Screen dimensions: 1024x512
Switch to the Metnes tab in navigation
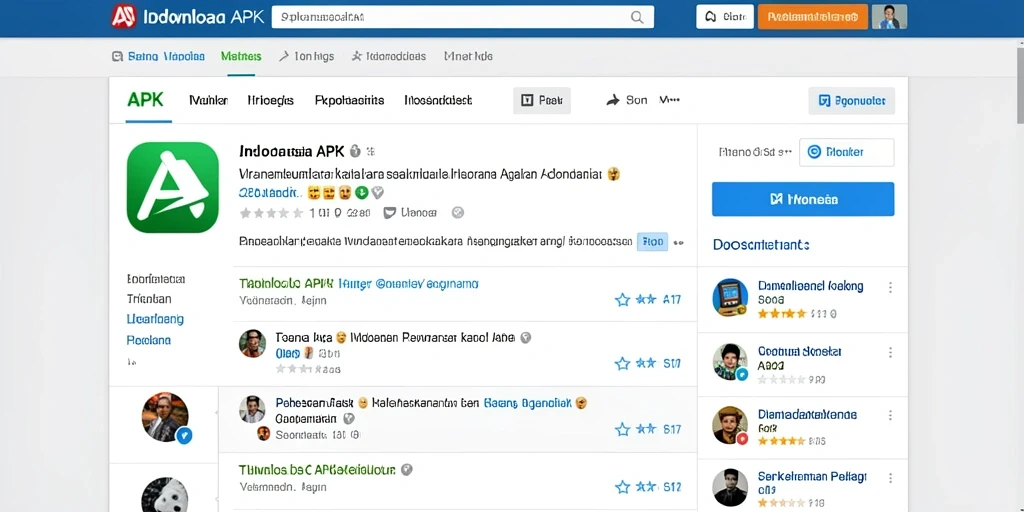pyautogui.click(x=241, y=56)
